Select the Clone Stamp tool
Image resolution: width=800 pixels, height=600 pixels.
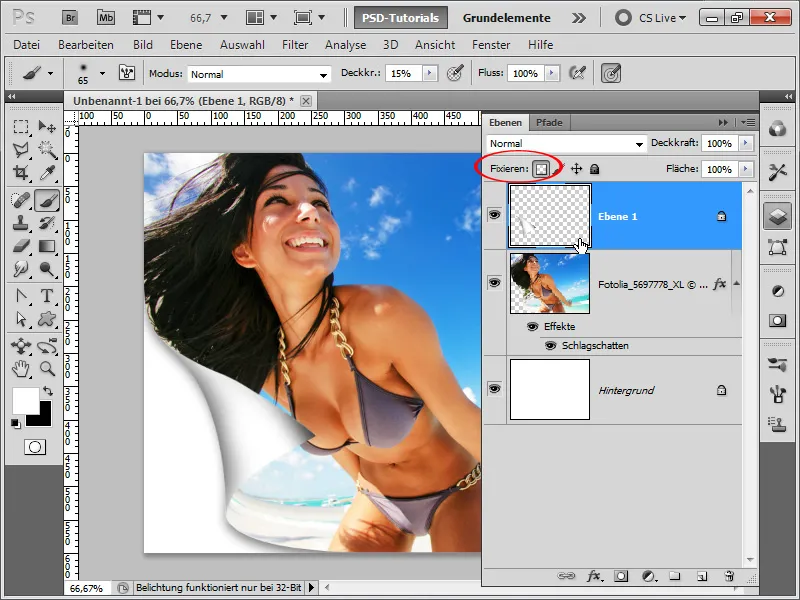coord(20,223)
